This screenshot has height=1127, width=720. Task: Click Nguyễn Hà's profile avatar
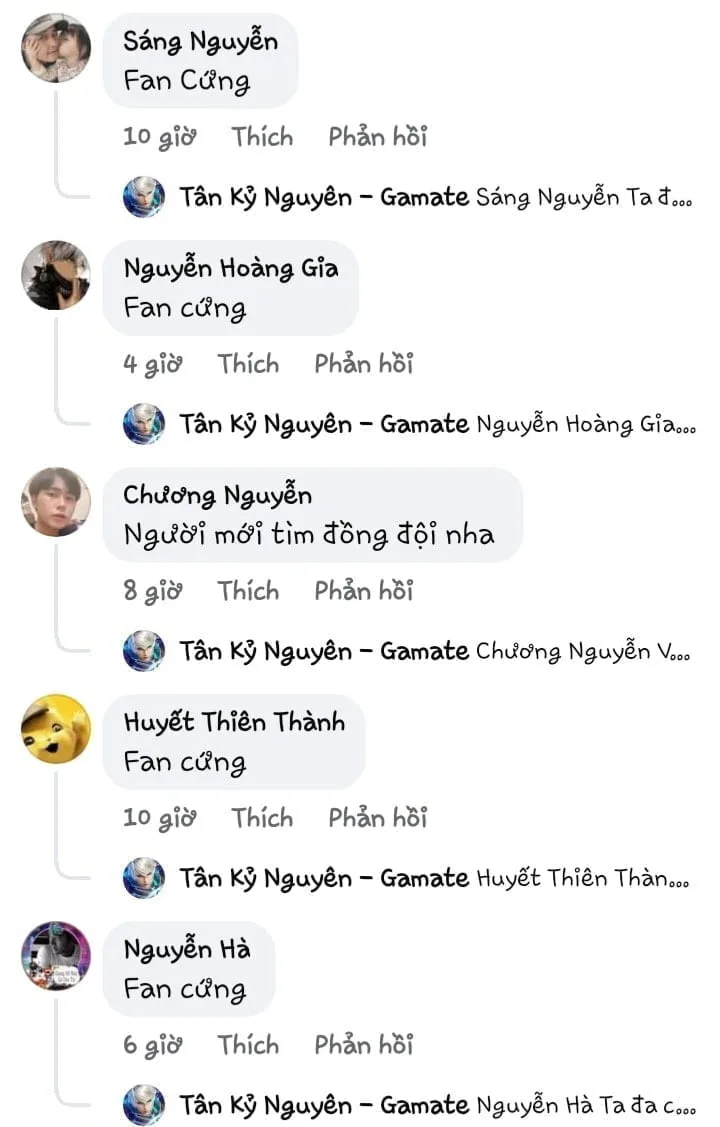pos(56,956)
